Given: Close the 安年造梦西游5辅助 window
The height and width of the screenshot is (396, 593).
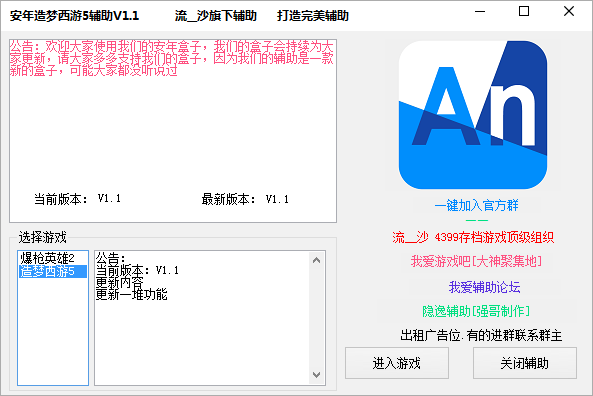Looking at the screenshot, I should click(x=569, y=12).
